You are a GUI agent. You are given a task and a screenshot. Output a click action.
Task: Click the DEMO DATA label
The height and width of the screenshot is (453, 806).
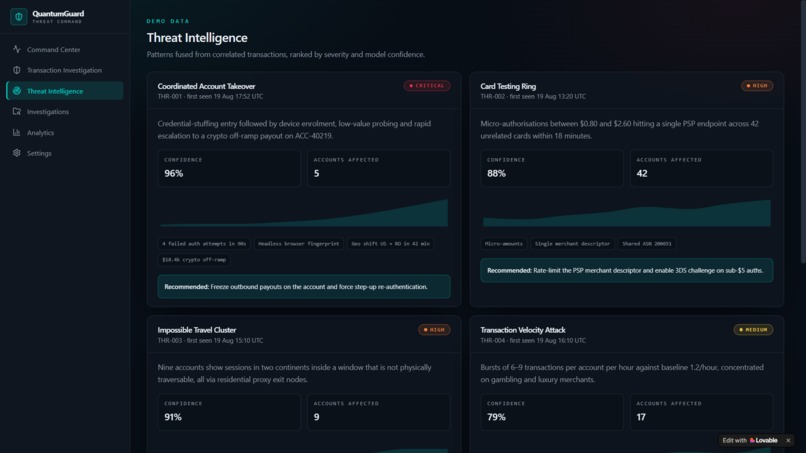coord(168,21)
